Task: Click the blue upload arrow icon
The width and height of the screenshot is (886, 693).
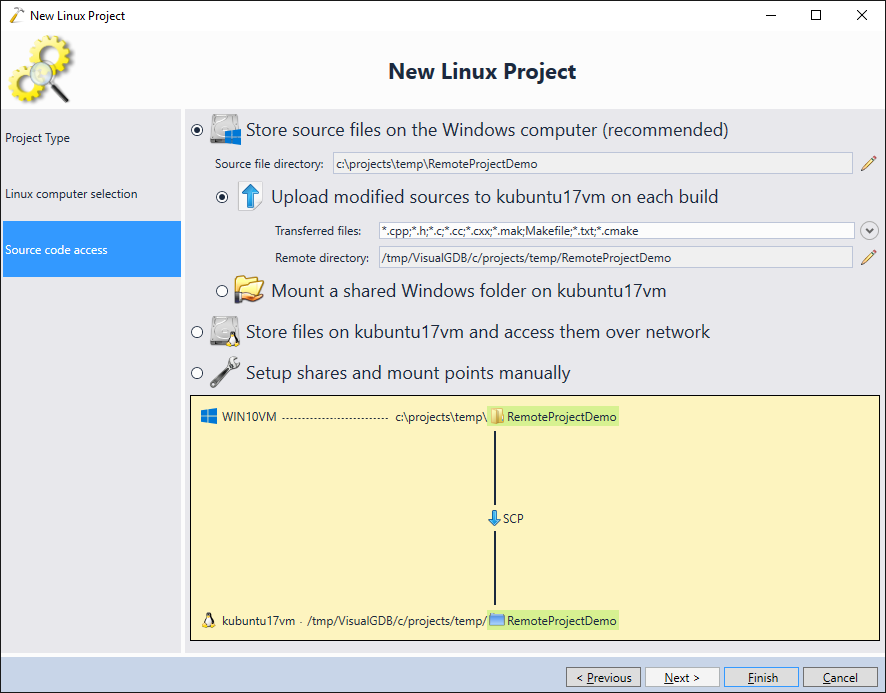Action: coord(250,197)
